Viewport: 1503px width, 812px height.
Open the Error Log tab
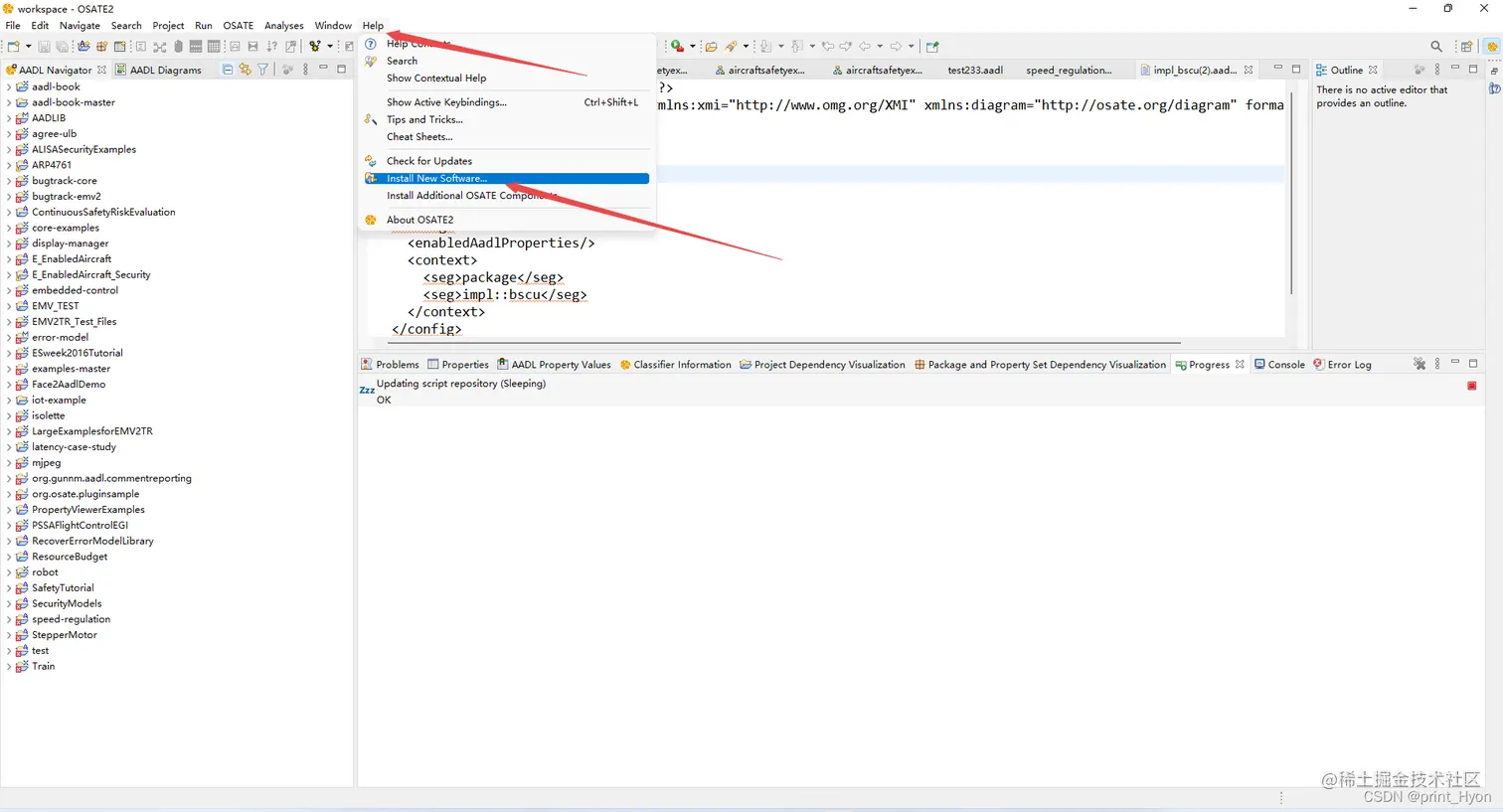pyautogui.click(x=1342, y=365)
